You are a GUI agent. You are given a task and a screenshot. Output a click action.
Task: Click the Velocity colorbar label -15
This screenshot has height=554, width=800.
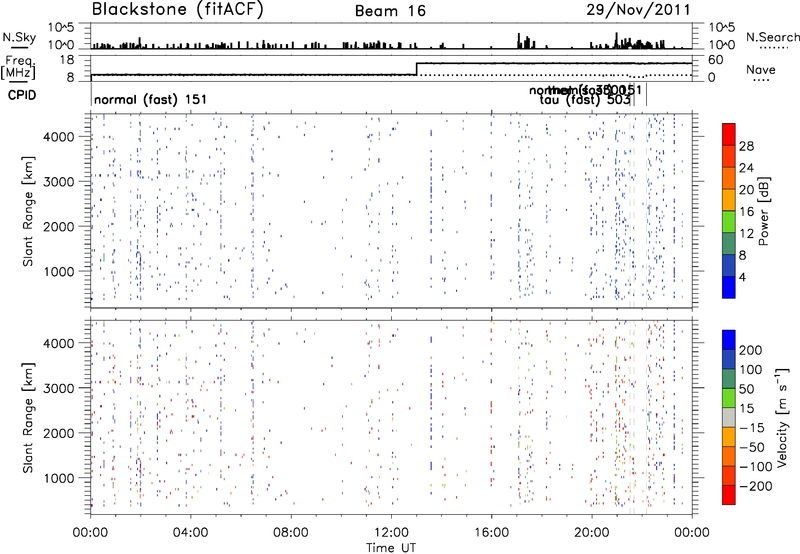(752, 428)
